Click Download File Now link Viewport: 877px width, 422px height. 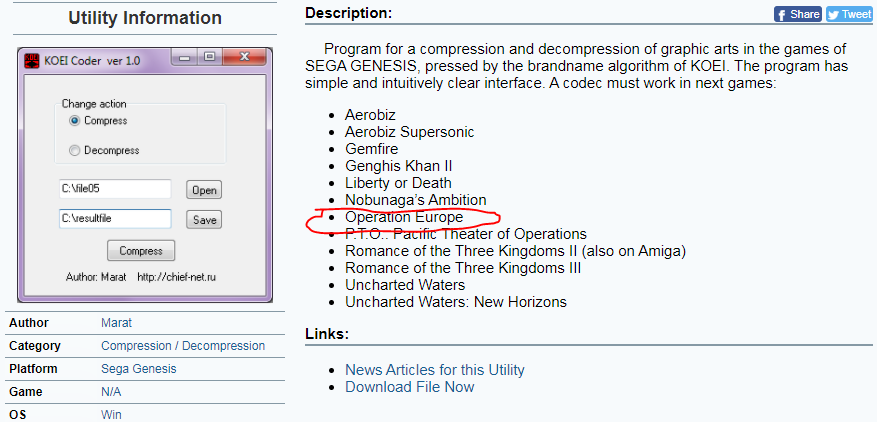tap(409, 387)
